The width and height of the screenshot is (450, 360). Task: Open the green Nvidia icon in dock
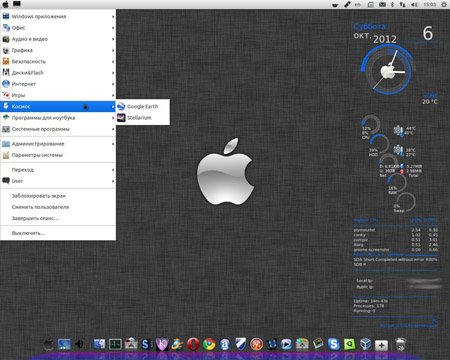(349, 344)
